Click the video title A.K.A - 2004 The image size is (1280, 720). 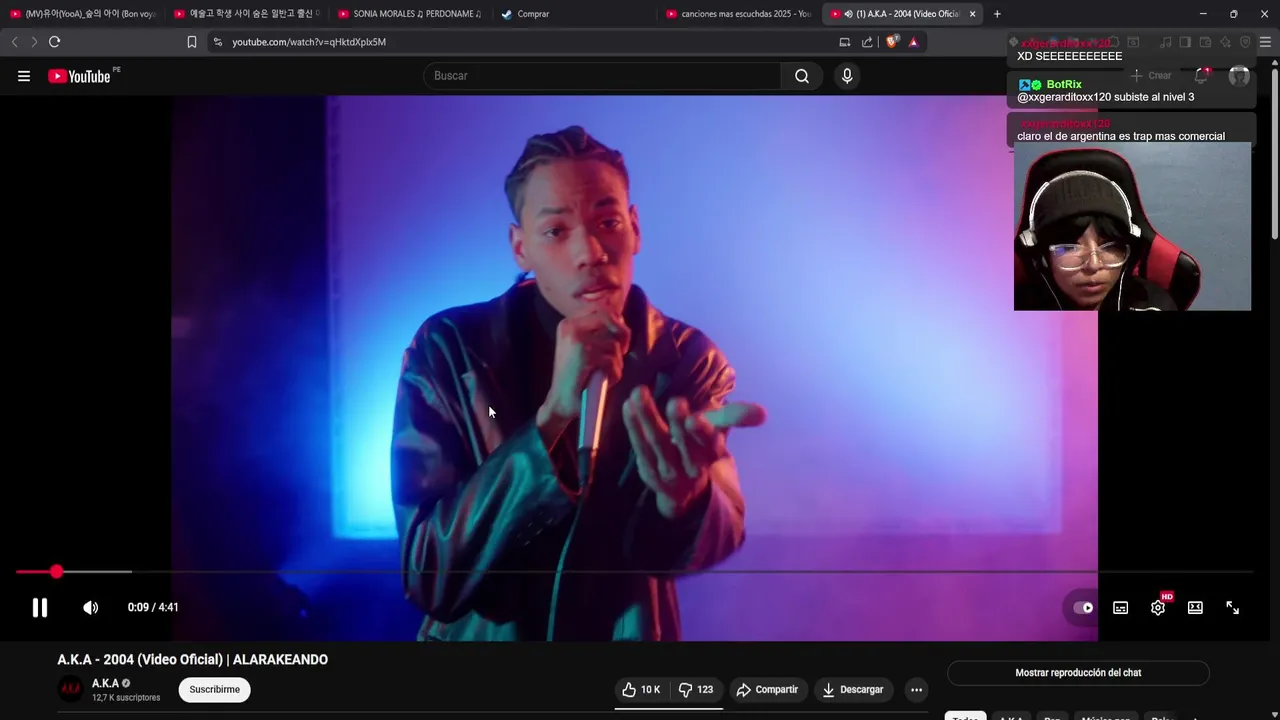click(x=193, y=660)
